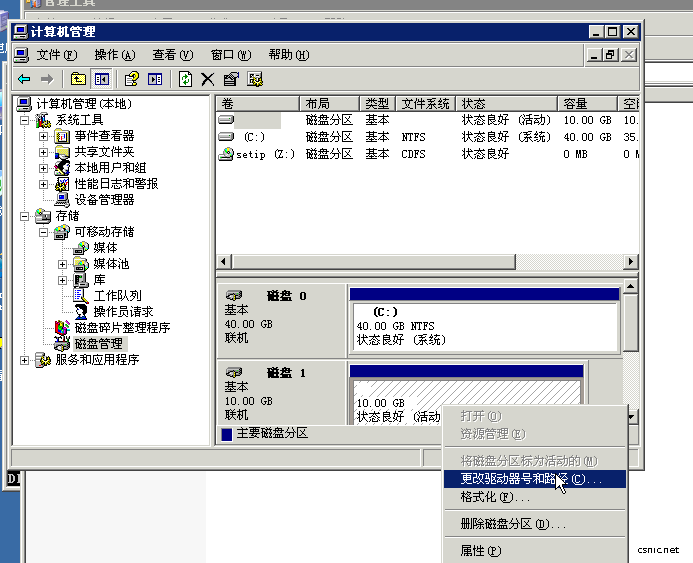This screenshot has height=563, width=693.
Task: Click the up one level folder icon
Action: pos(78,79)
